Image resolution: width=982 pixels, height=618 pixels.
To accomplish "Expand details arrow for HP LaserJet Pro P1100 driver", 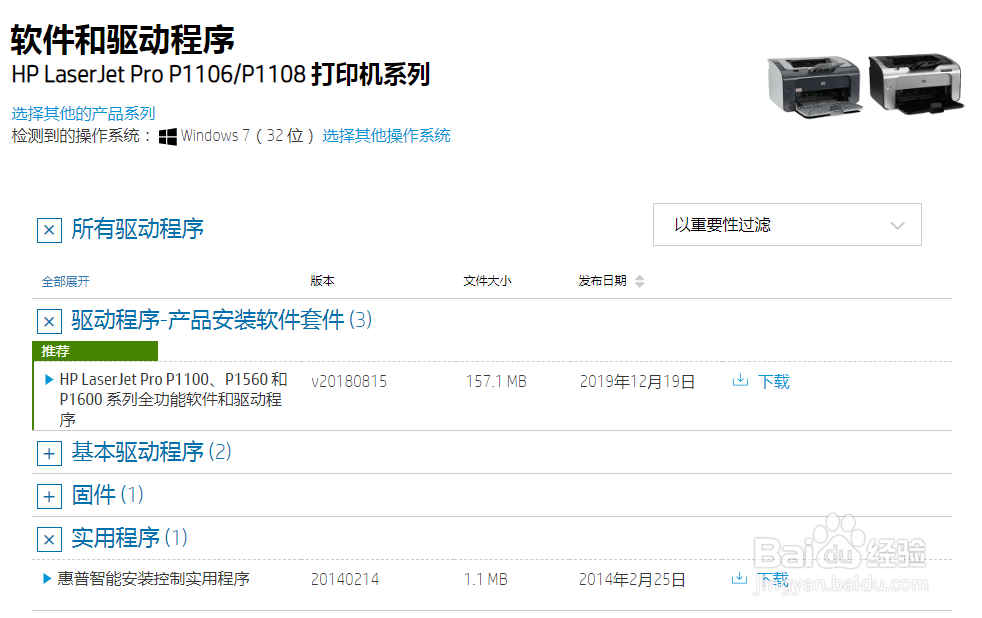I will tap(49, 379).
